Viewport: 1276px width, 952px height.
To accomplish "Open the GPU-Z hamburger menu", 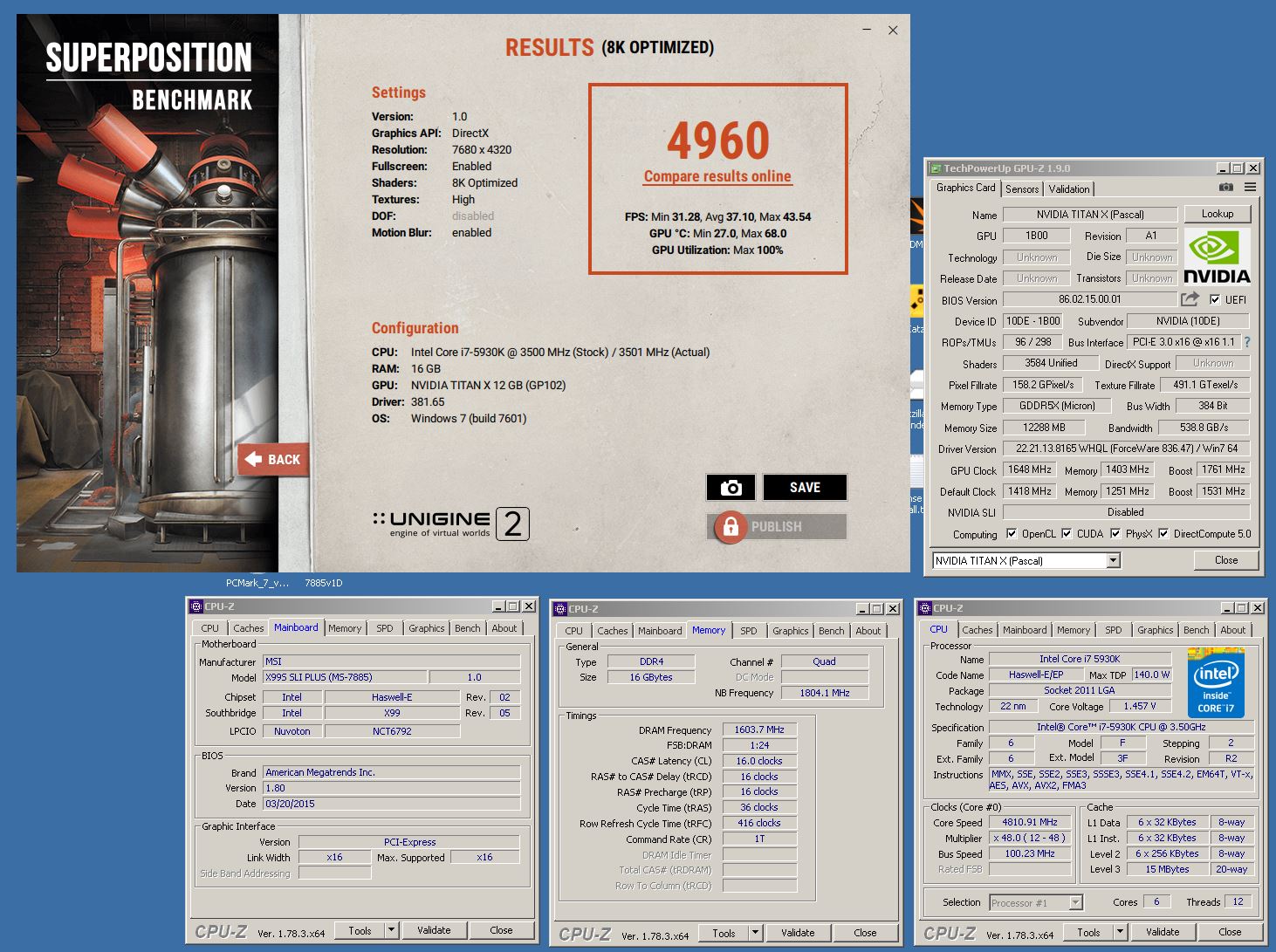I will click(1250, 188).
